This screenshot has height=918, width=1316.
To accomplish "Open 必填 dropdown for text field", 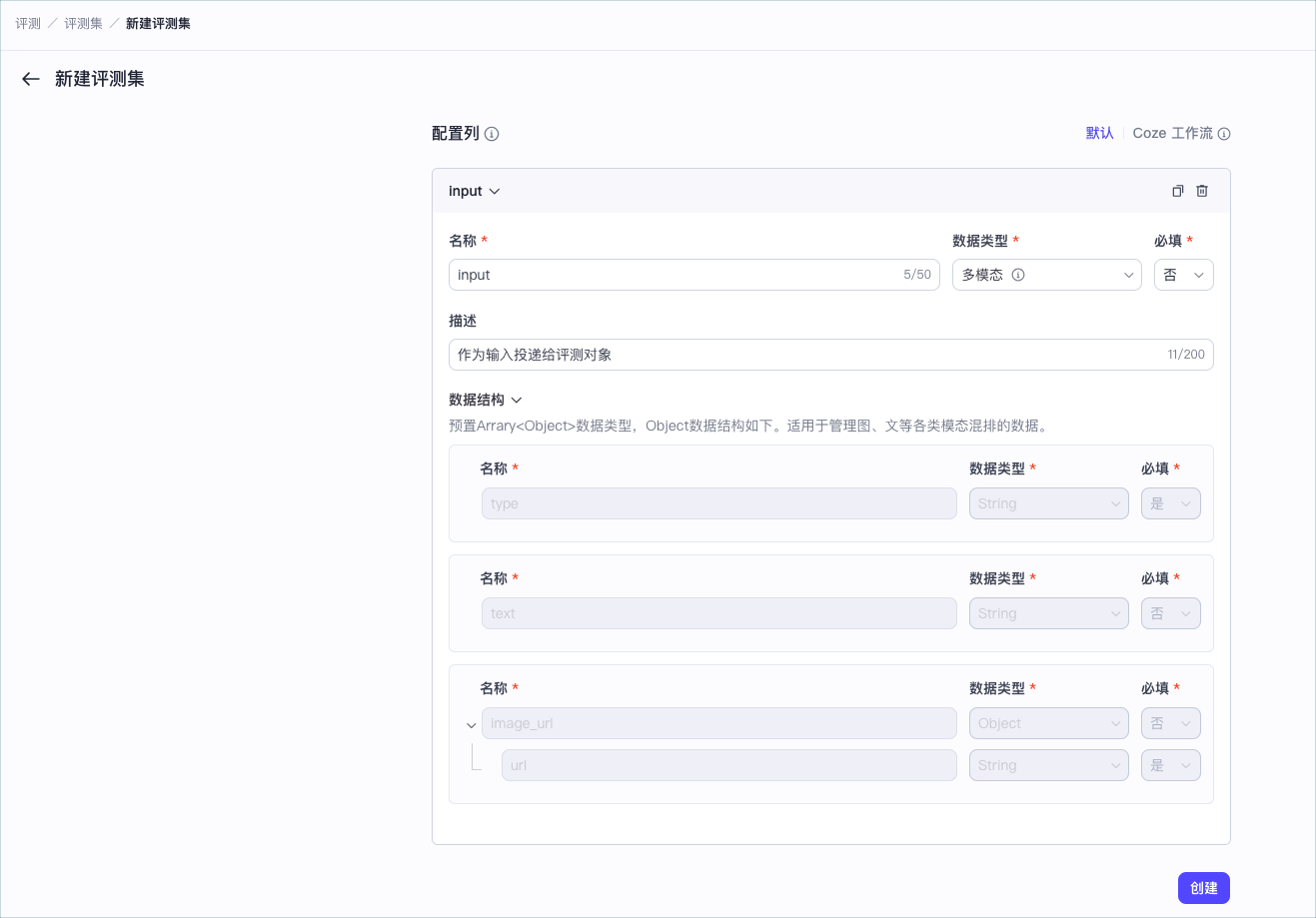I will coord(1171,613).
